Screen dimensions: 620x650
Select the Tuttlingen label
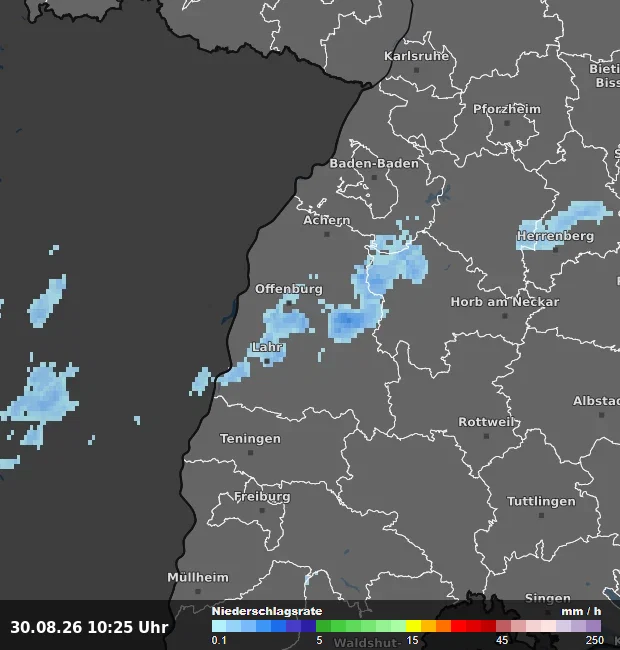point(541,501)
